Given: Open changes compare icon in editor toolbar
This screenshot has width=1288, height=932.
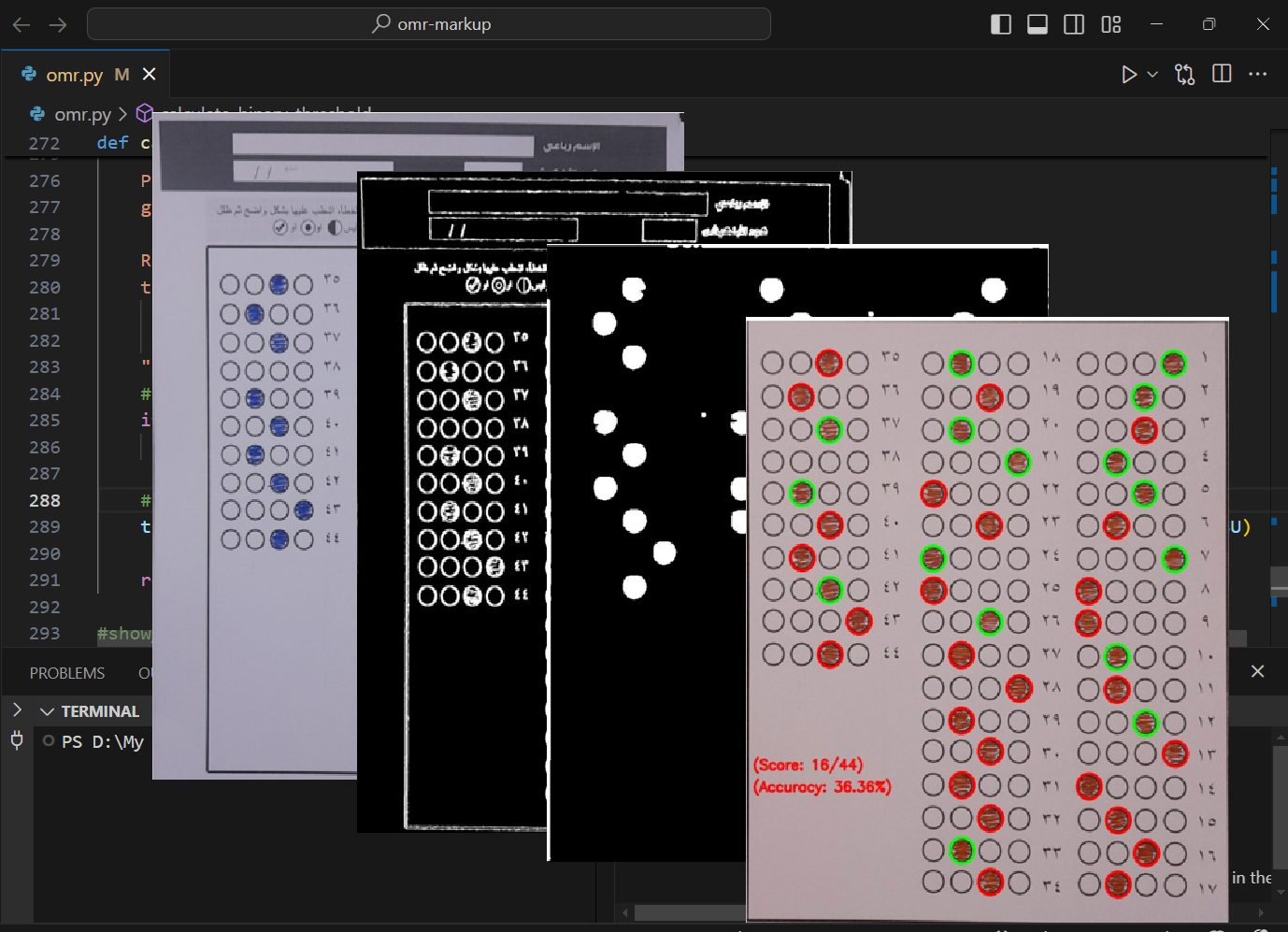Looking at the screenshot, I should coord(1184,75).
